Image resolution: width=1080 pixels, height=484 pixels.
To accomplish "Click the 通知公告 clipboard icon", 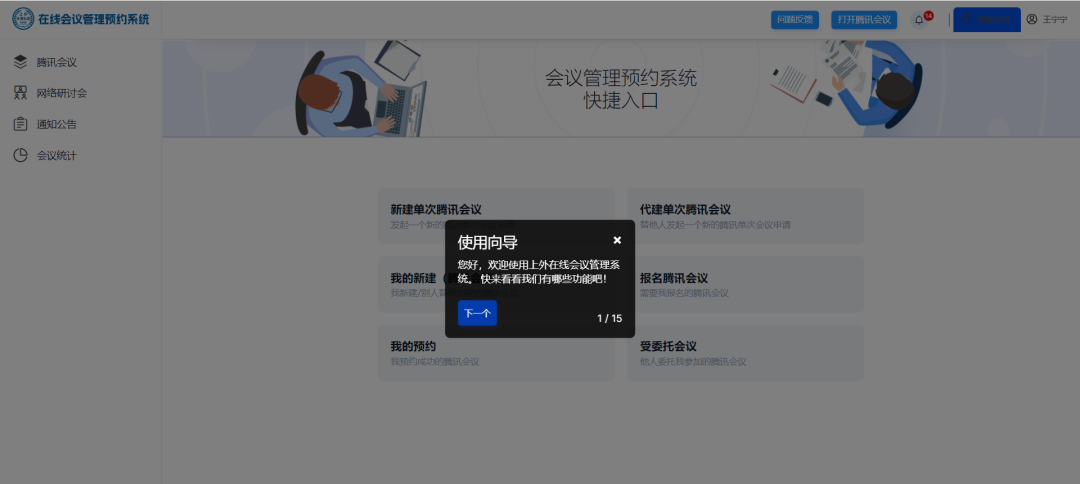I will click(x=21, y=125).
